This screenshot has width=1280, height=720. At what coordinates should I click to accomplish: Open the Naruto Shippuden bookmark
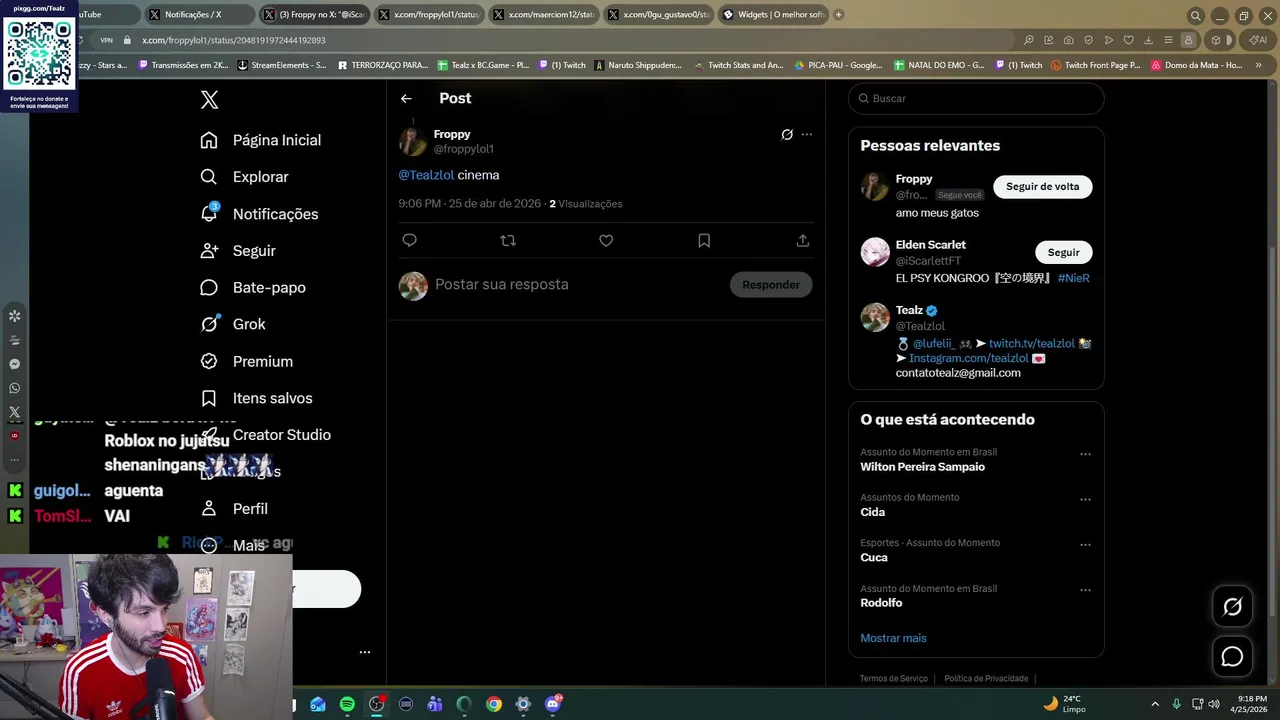coord(638,65)
